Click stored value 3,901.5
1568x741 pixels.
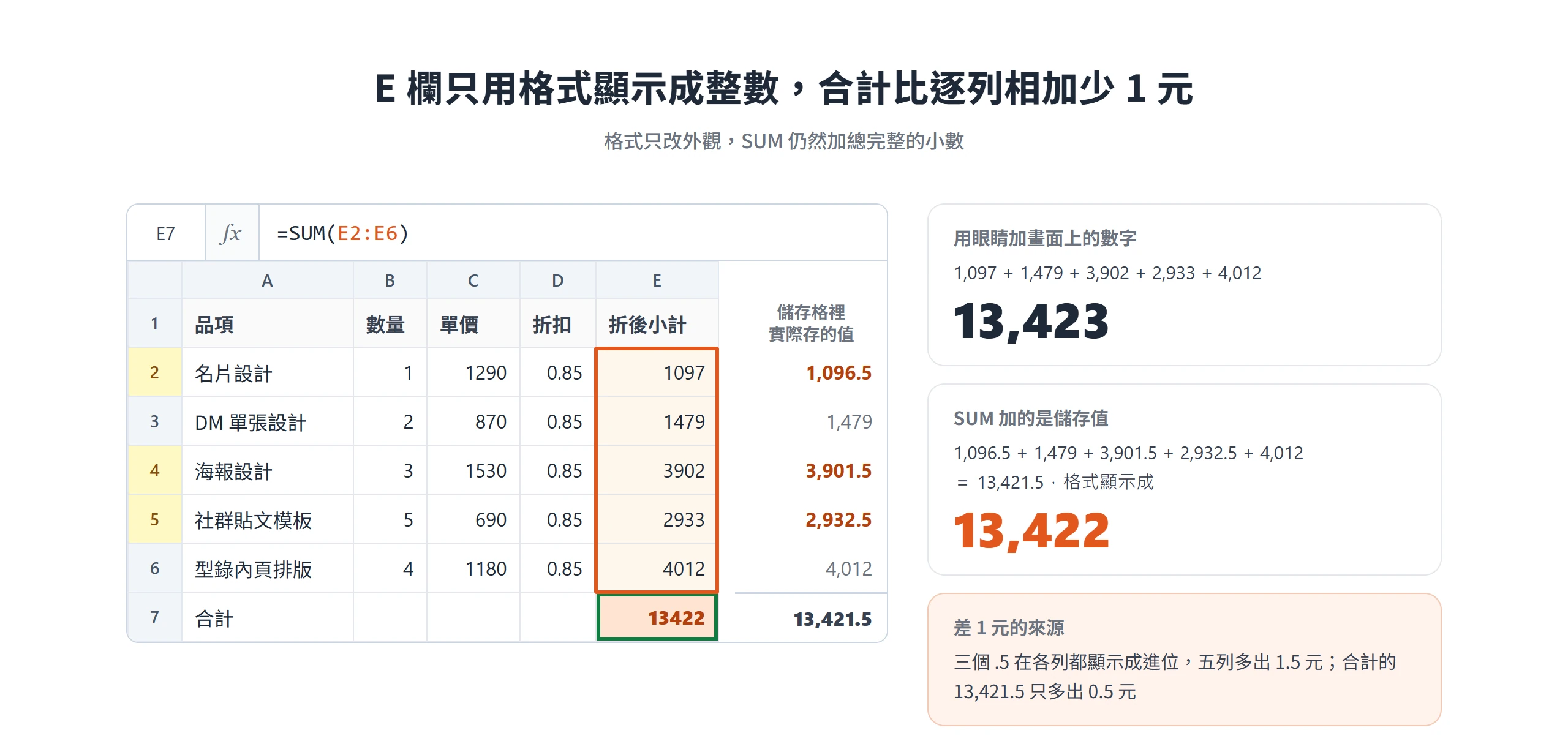click(x=839, y=471)
